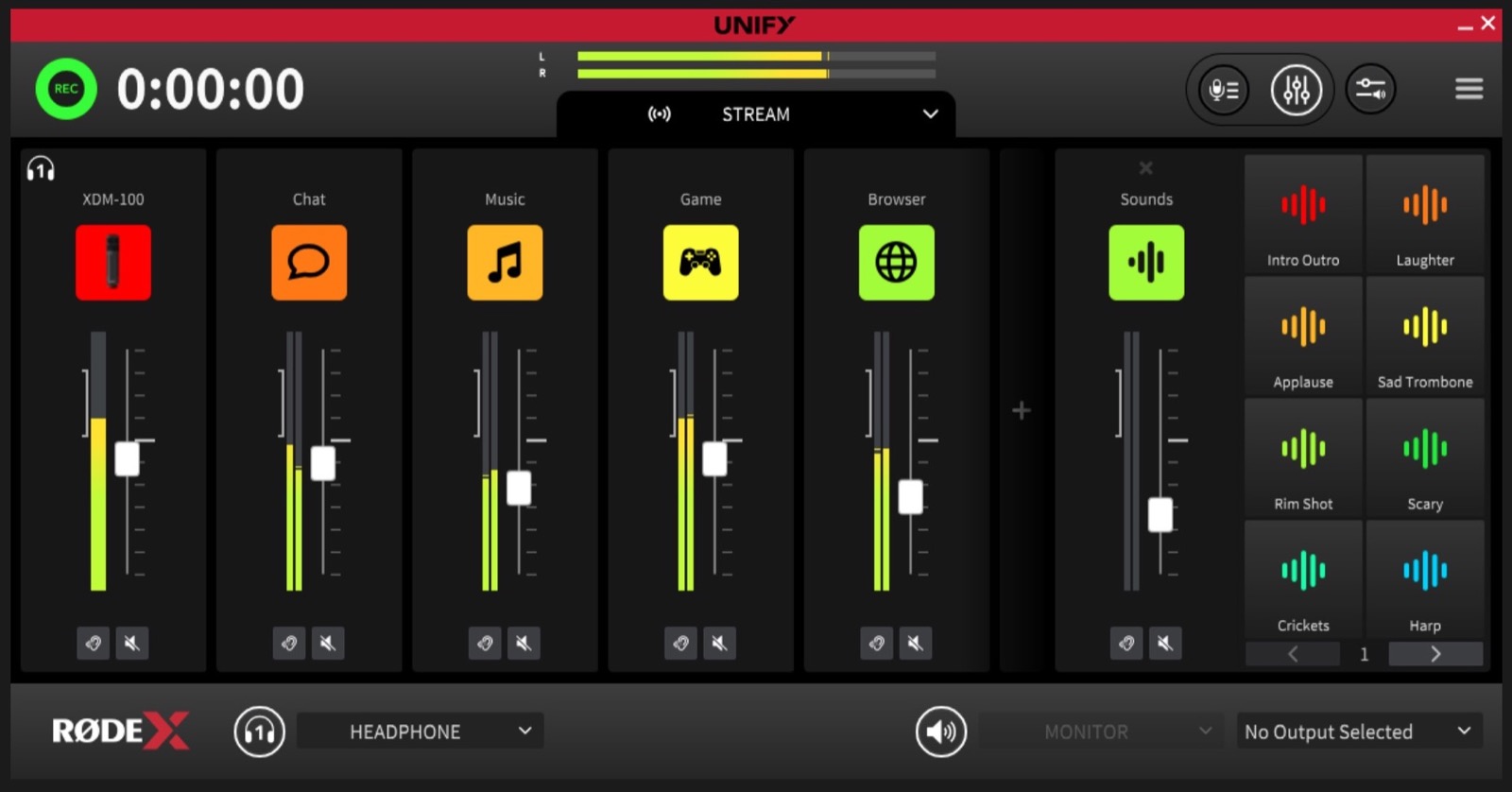The height and width of the screenshot is (792, 1512).
Task: Play the Laughter sound pad
Action: tap(1425, 215)
